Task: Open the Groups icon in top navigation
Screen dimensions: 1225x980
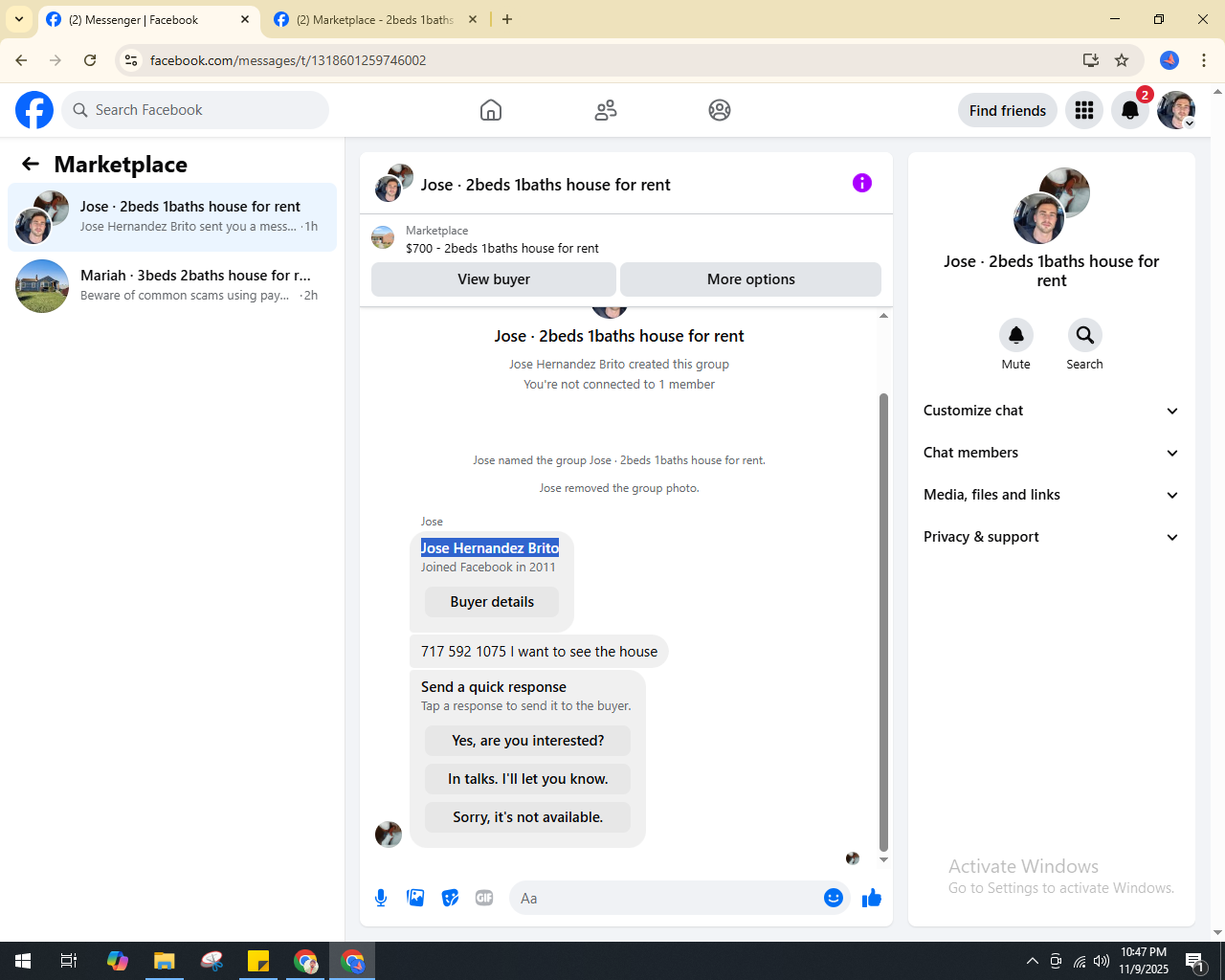Action: [x=720, y=110]
